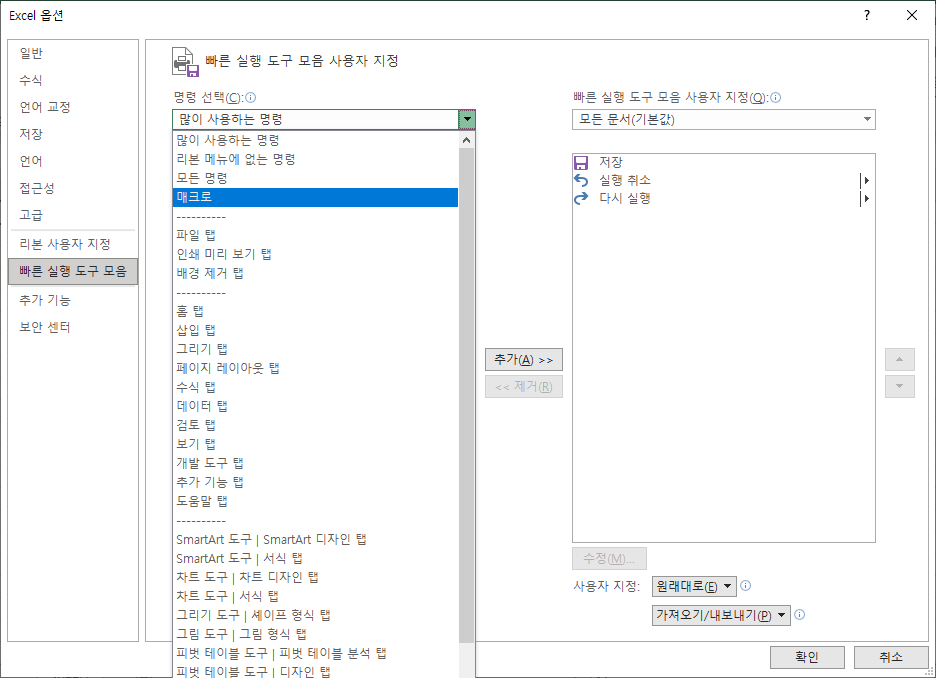The image size is (936, 678).
Task: Open the 가져오기/내보내기(P) dropdown
Action: (x=721, y=615)
